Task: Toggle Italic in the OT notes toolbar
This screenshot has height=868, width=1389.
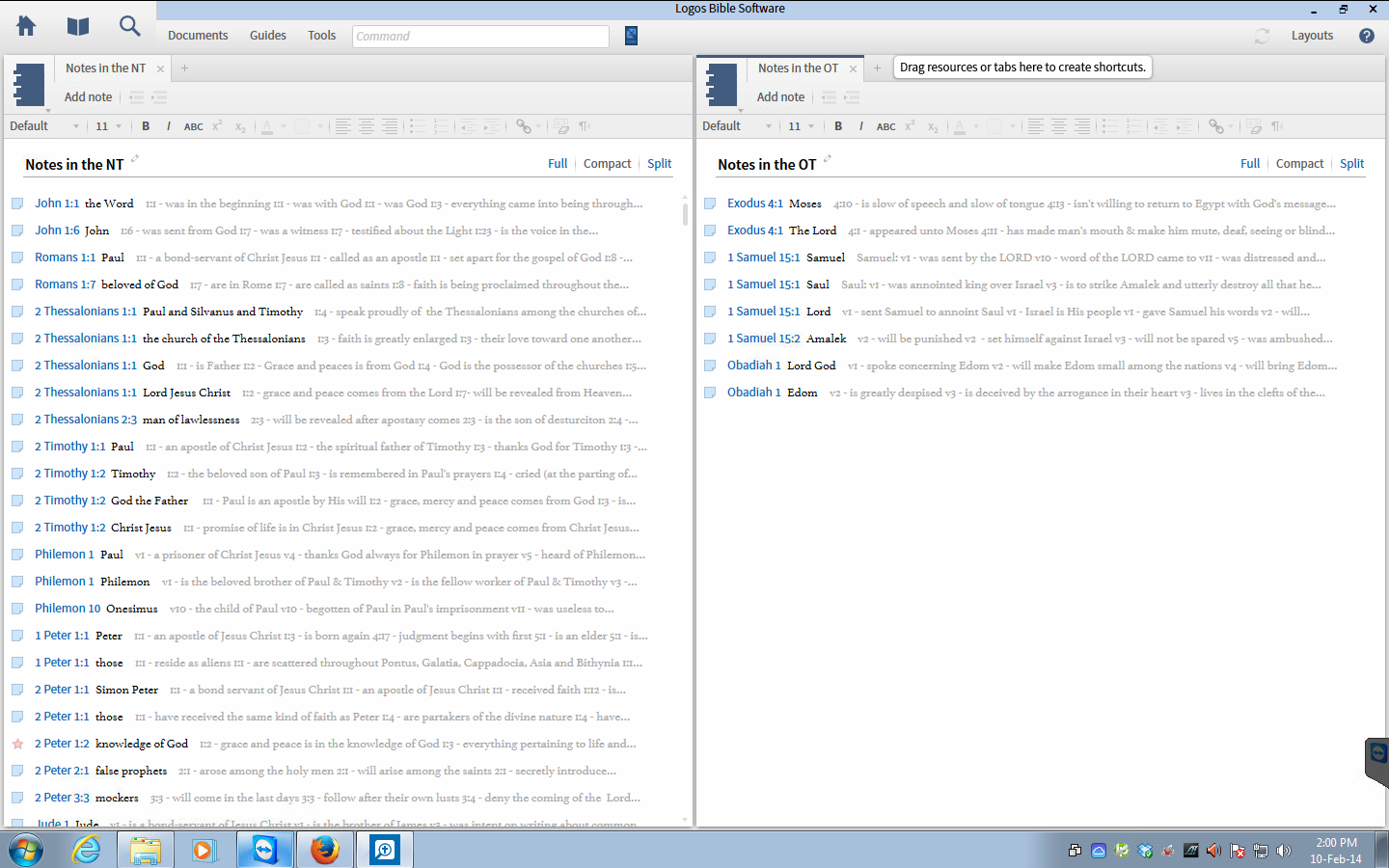Action: pos(861,126)
